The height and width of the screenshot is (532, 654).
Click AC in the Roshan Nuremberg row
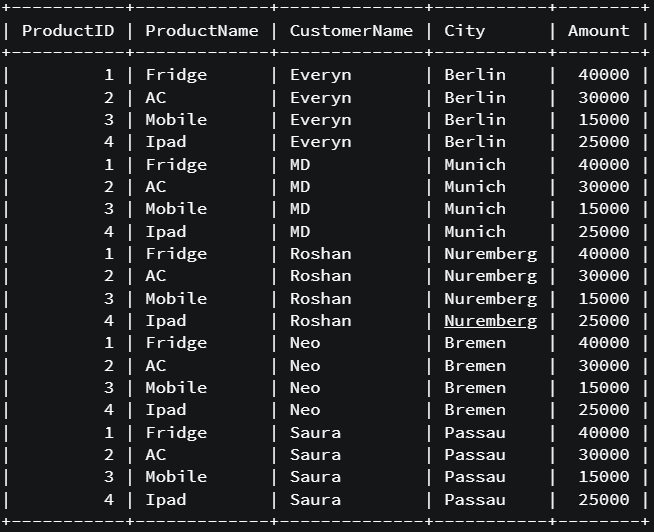pyautogui.click(x=156, y=276)
